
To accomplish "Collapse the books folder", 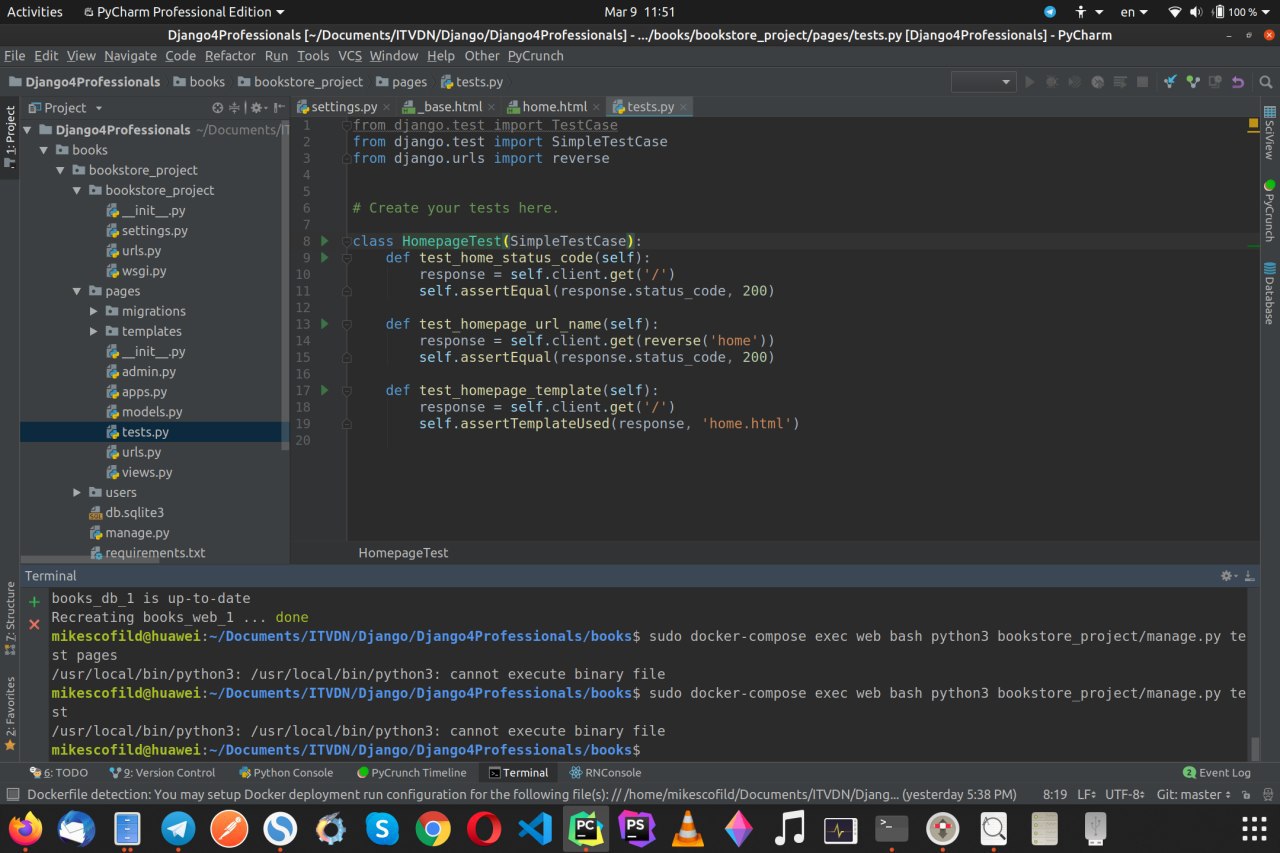I will pos(44,150).
